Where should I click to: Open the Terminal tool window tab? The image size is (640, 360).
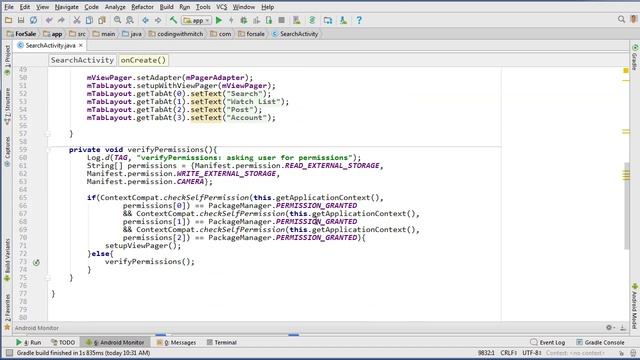click(222, 342)
